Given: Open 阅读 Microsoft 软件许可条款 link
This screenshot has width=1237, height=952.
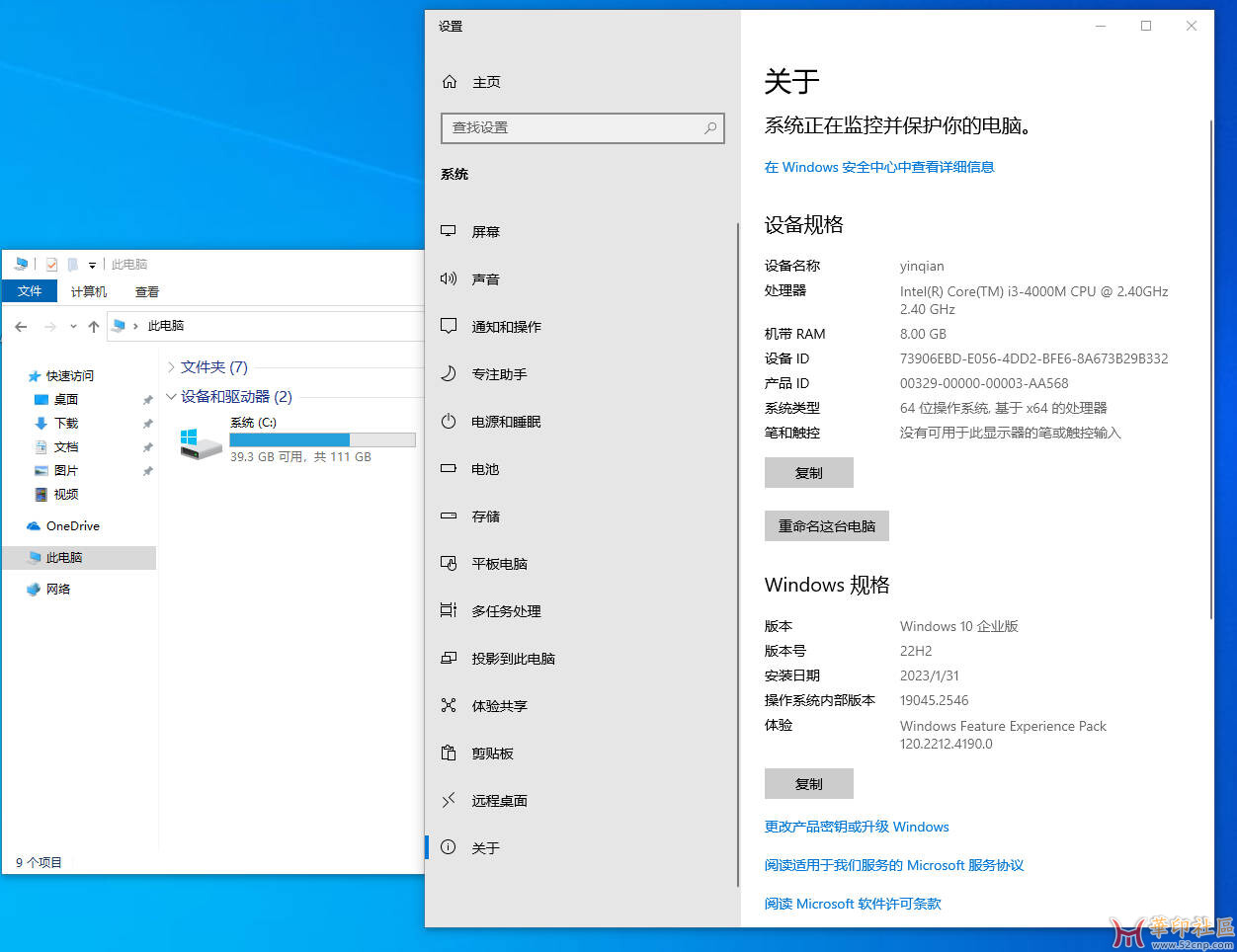Looking at the screenshot, I should click(x=853, y=904).
